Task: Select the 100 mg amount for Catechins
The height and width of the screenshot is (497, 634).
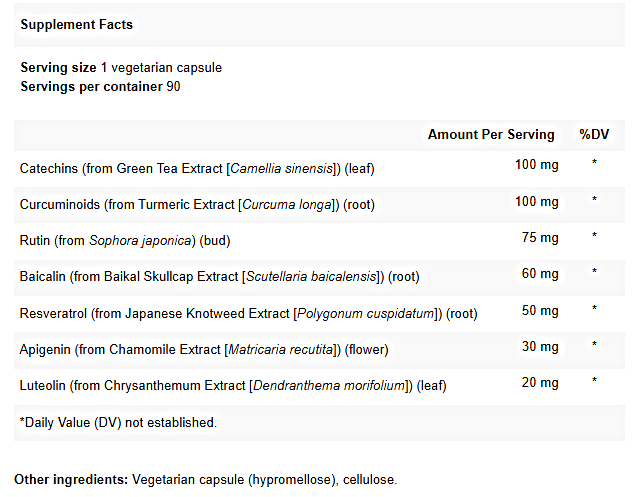Action: click(x=537, y=165)
